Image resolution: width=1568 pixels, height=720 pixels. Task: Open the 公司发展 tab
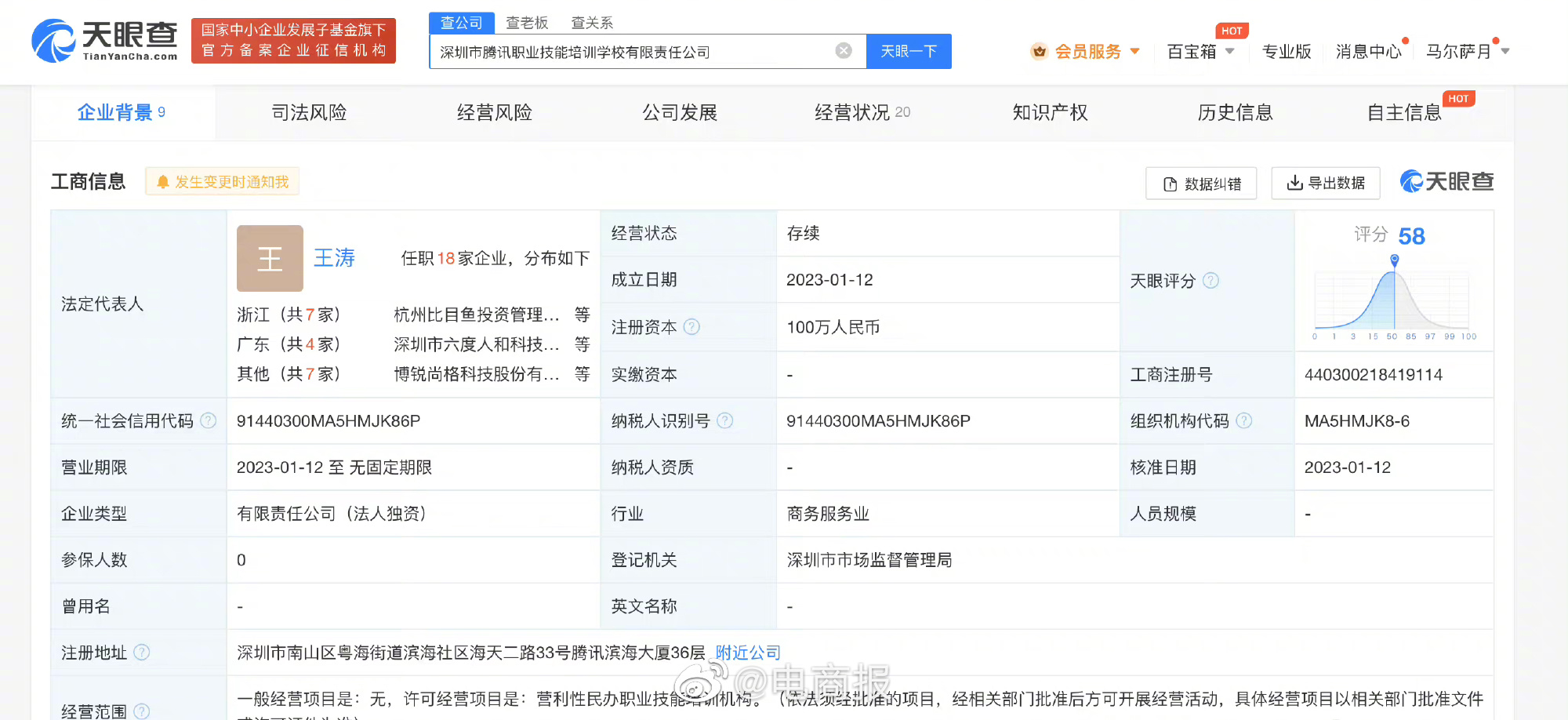point(680,113)
